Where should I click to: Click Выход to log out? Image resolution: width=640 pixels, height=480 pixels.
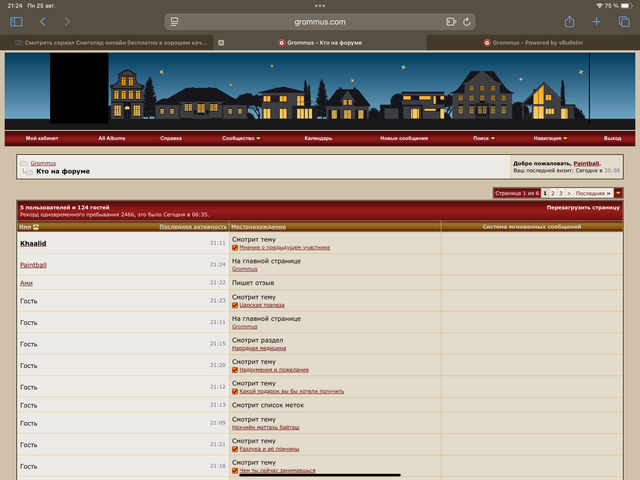(x=612, y=138)
